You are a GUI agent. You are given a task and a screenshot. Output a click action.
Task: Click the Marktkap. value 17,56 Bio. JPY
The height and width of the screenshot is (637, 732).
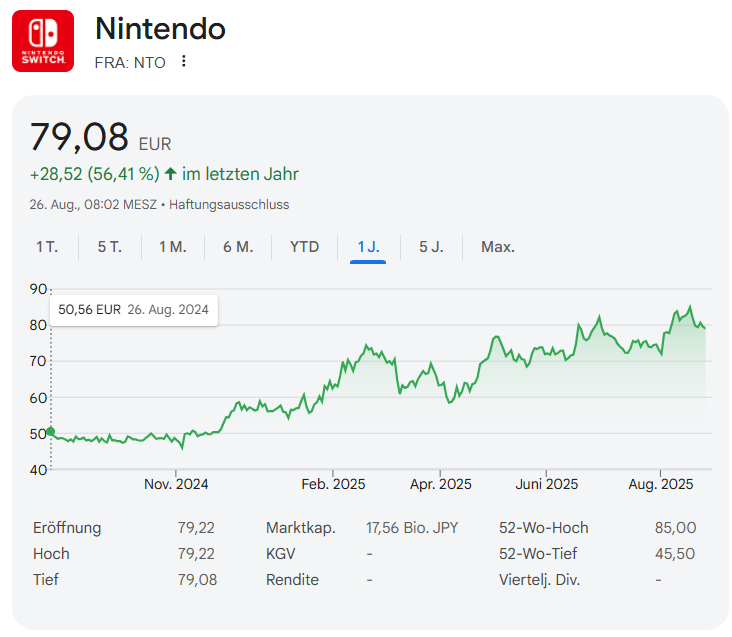click(x=412, y=528)
